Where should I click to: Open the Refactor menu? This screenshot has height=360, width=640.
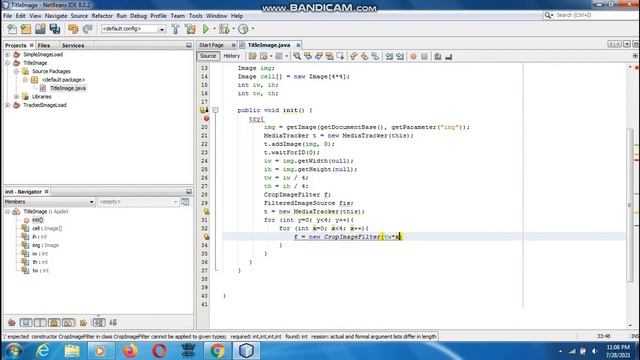(102, 16)
